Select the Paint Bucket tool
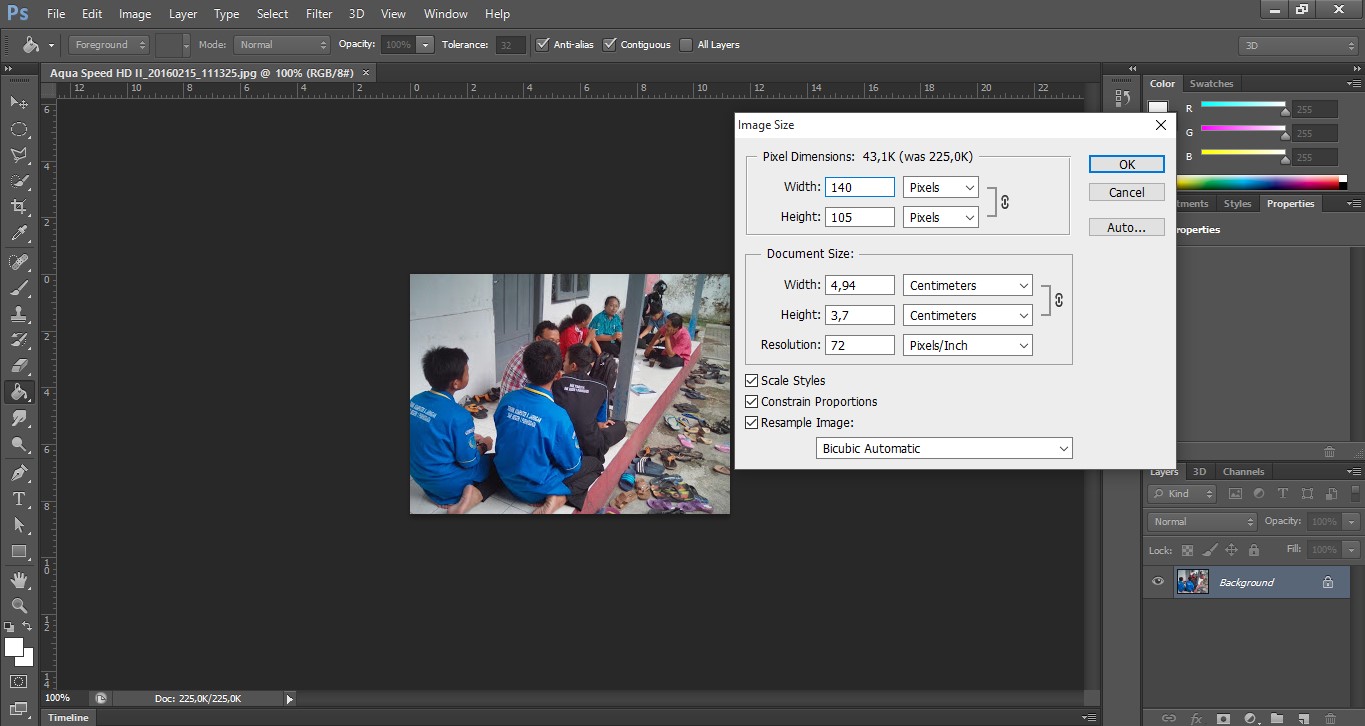Screen dimensions: 1365x726 pyautogui.click(x=19, y=392)
